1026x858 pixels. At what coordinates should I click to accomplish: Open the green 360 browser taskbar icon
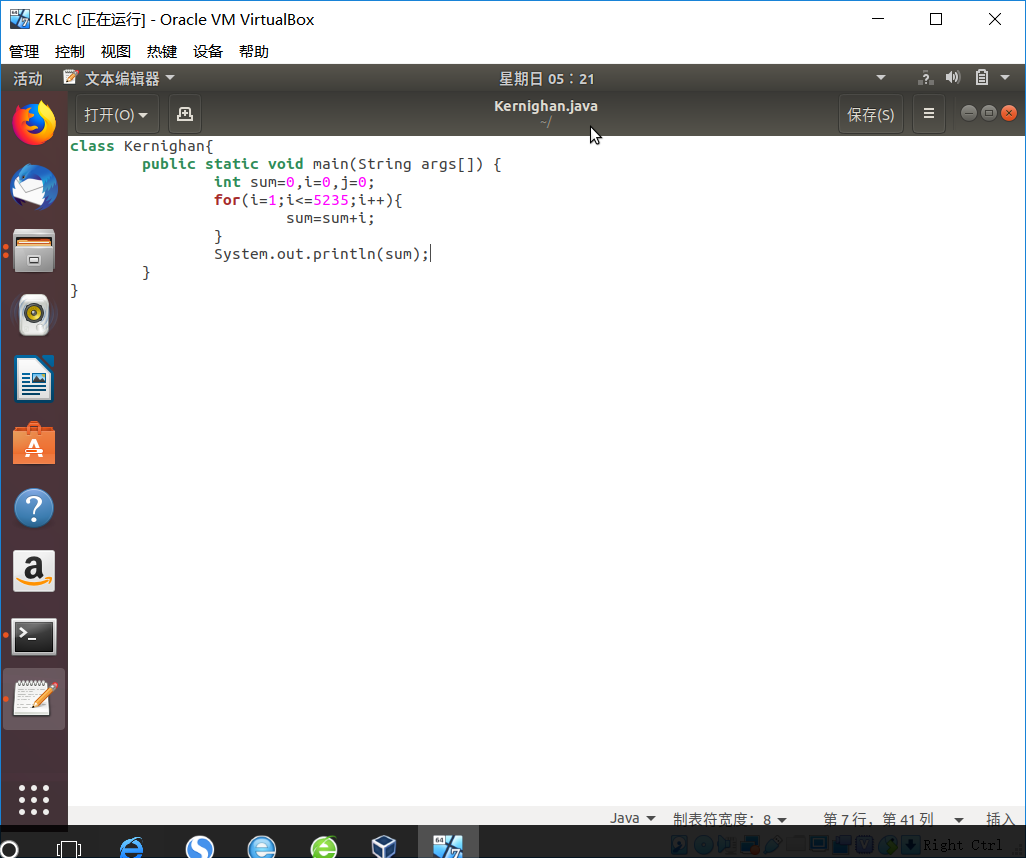point(324,847)
